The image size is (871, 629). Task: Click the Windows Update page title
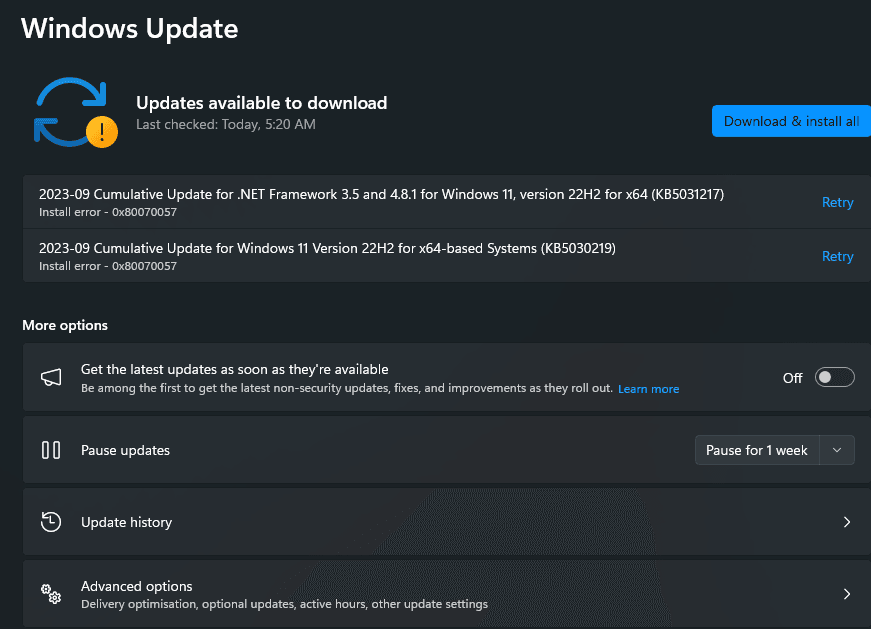pyautogui.click(x=129, y=28)
